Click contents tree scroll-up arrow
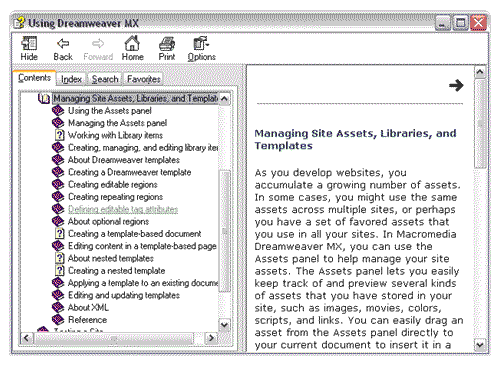The width and height of the screenshot is (500, 371). (225, 99)
